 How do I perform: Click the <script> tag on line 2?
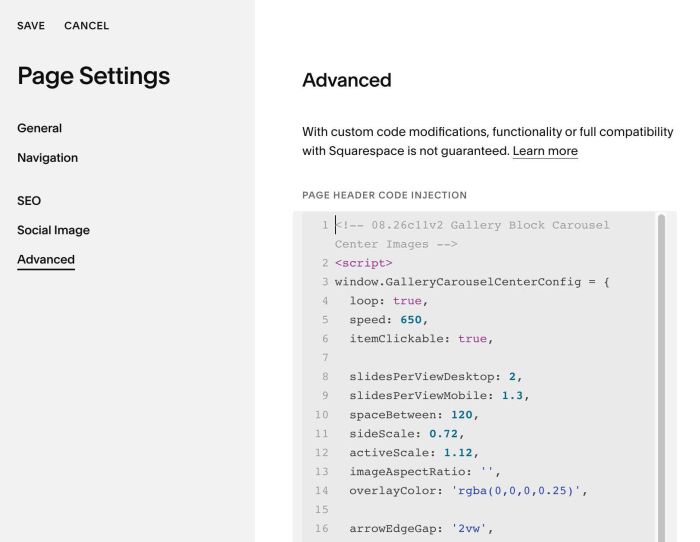click(363, 263)
